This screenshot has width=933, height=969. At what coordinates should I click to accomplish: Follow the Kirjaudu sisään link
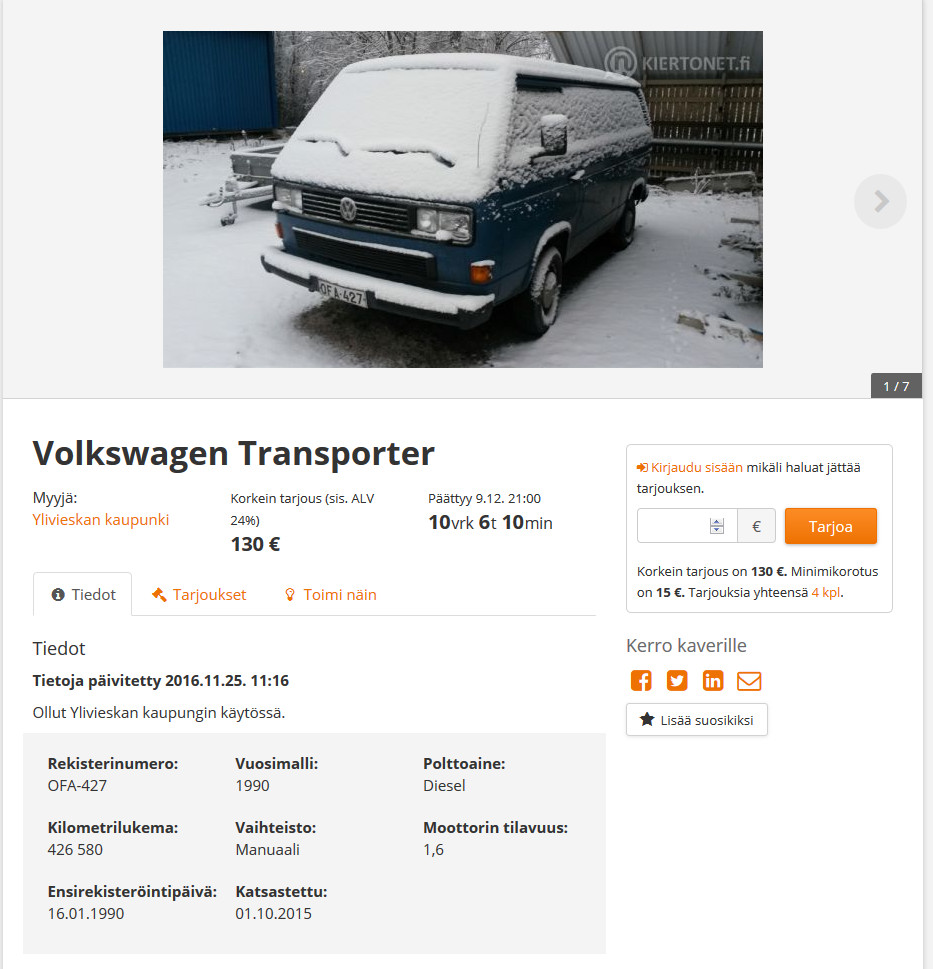(x=696, y=468)
